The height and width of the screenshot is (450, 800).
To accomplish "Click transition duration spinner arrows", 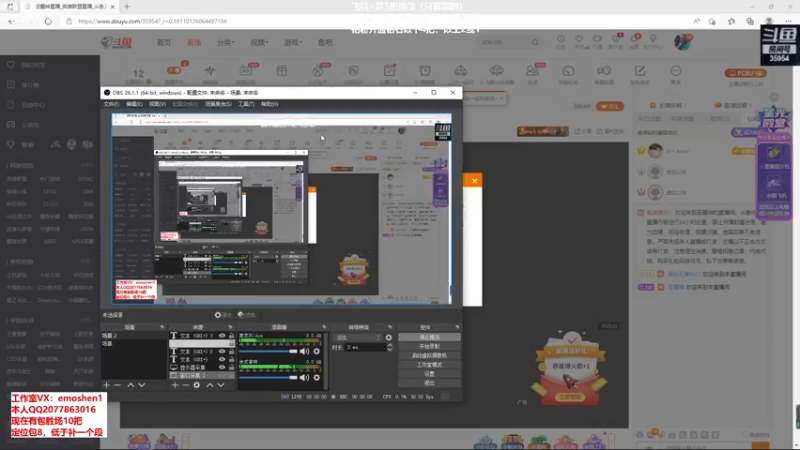I will tap(390, 347).
